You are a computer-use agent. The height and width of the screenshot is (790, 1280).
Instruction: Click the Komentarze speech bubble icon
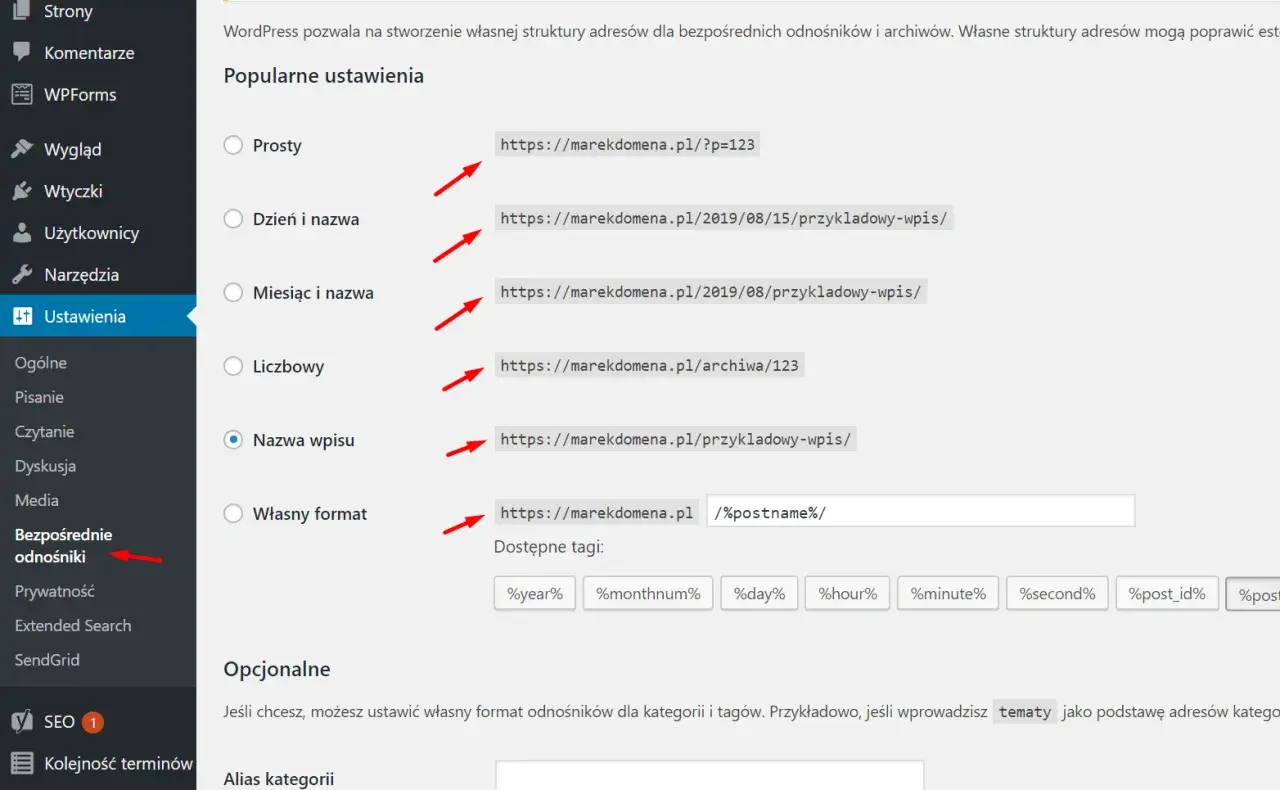[21, 53]
